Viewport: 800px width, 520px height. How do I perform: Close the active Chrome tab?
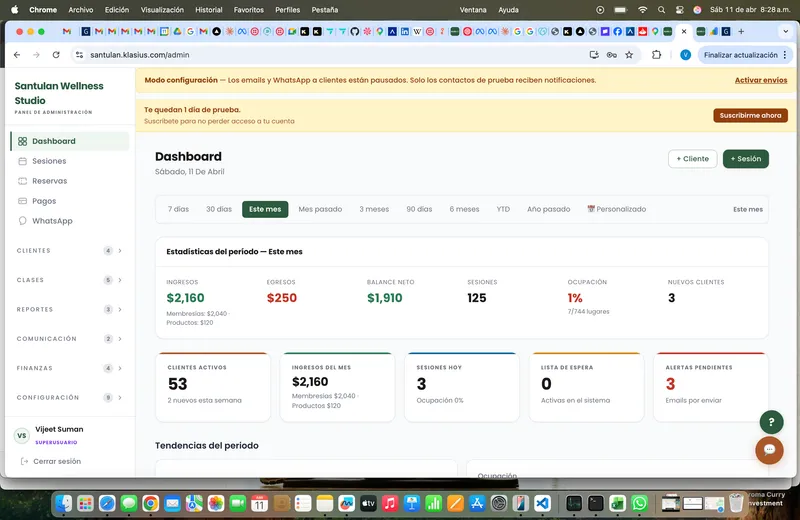point(684,32)
